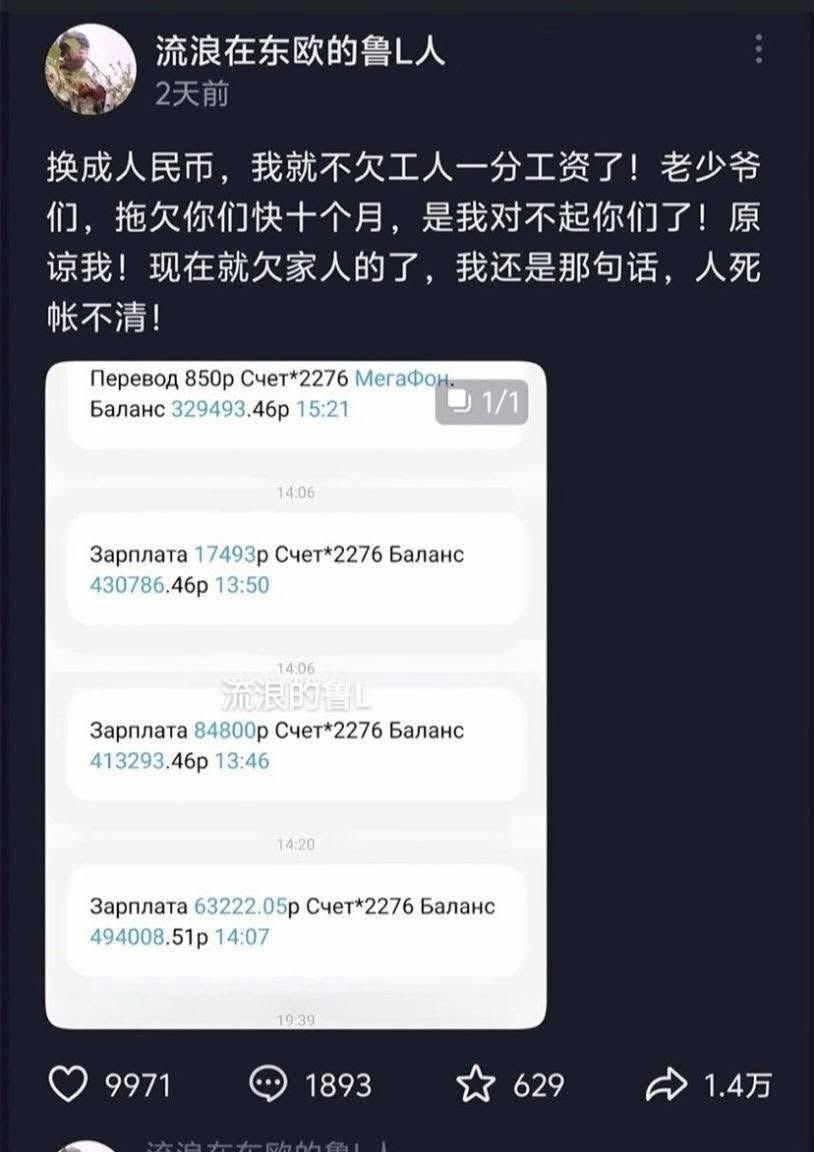814x1152 pixels.
Task: Tap the 1/1 image counter badge
Action: tap(482, 402)
